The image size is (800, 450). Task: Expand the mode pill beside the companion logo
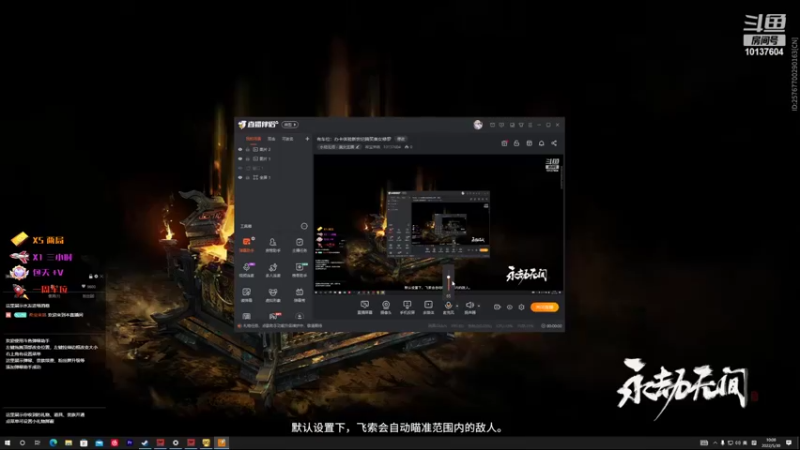pyautogui.click(x=290, y=124)
